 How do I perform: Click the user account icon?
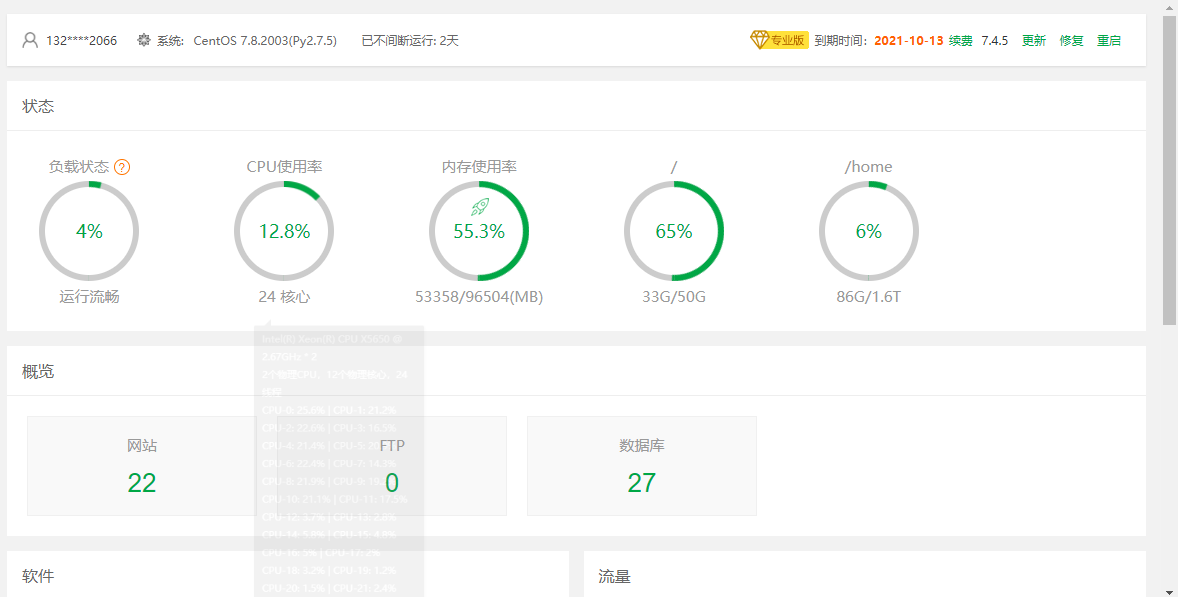pos(30,41)
